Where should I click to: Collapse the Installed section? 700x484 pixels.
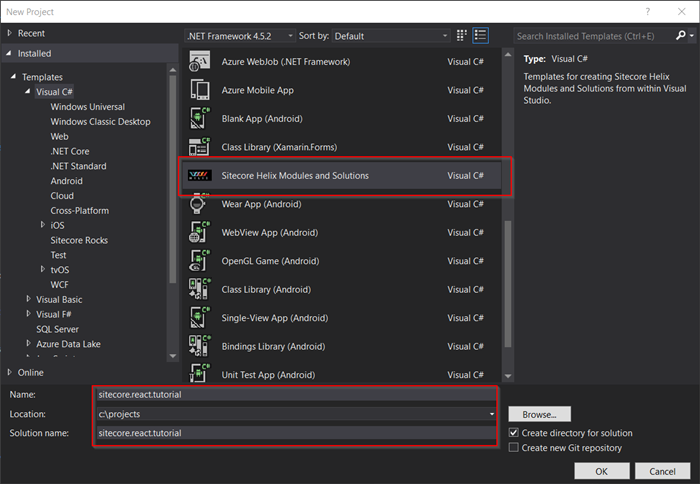[9, 53]
